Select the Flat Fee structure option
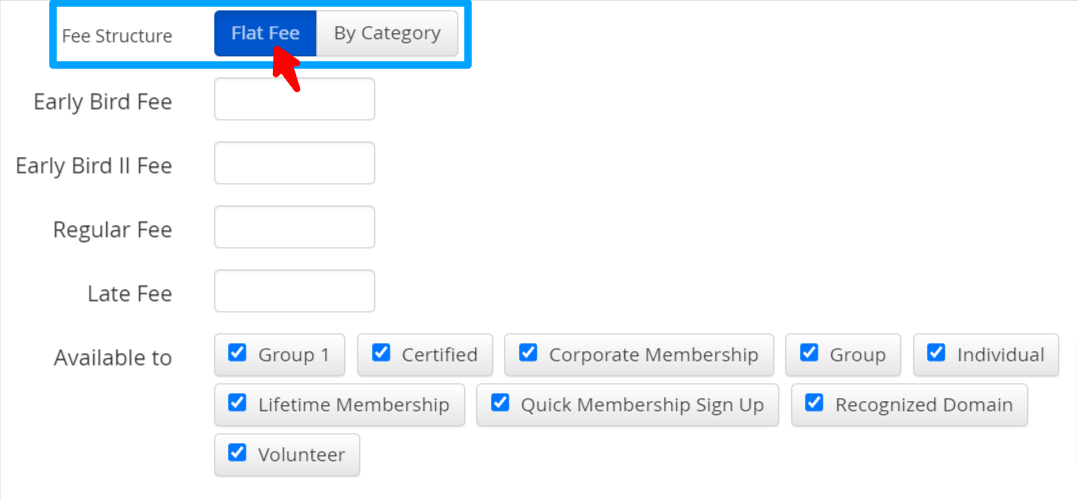Image resolution: width=1078 pixels, height=500 pixels. (x=264, y=33)
